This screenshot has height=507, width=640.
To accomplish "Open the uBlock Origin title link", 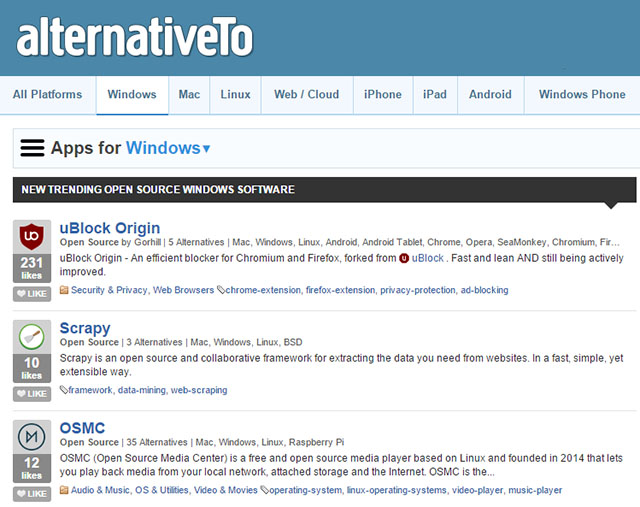I will pos(110,228).
